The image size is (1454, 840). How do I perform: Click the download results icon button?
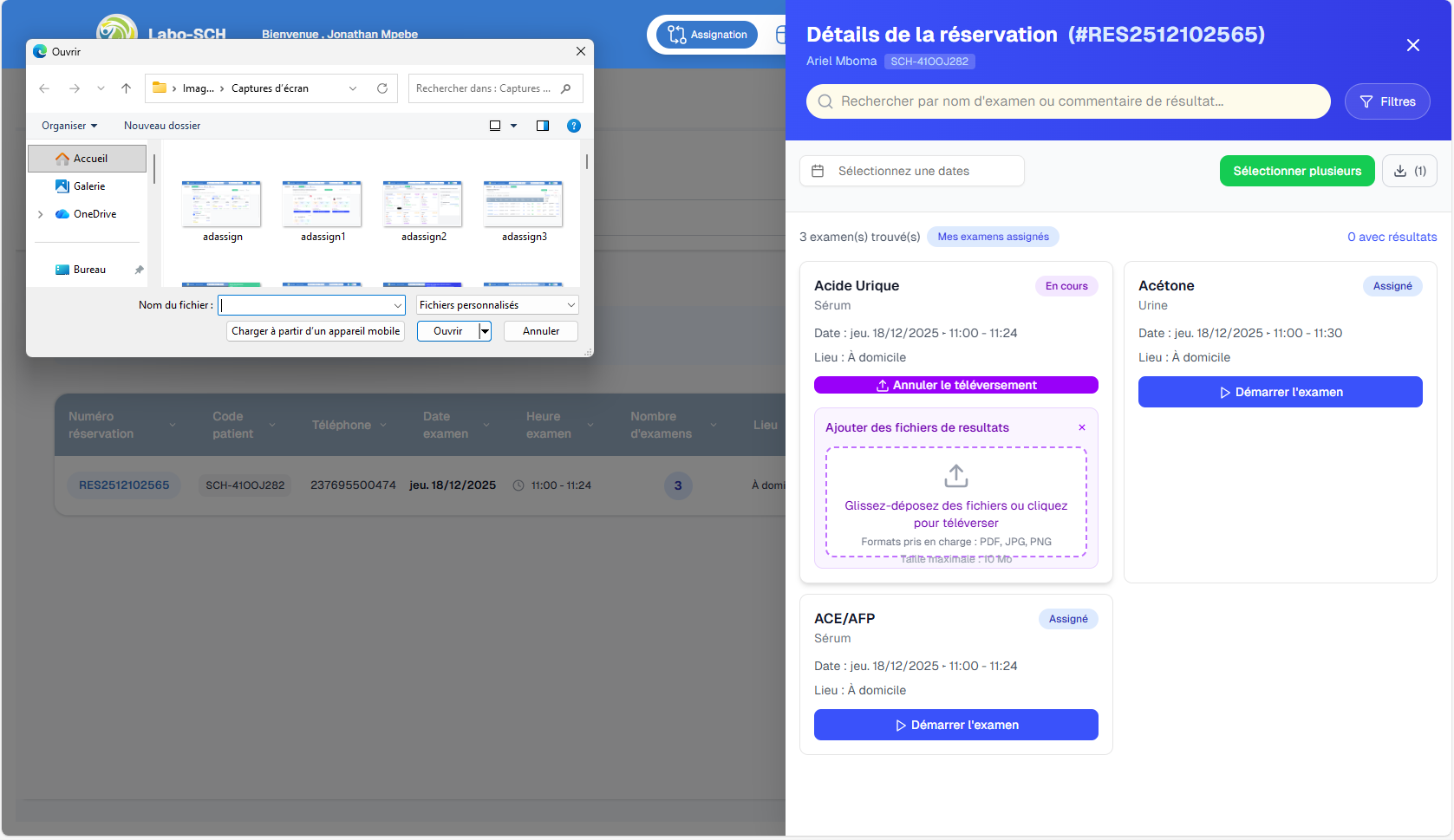tap(1409, 171)
